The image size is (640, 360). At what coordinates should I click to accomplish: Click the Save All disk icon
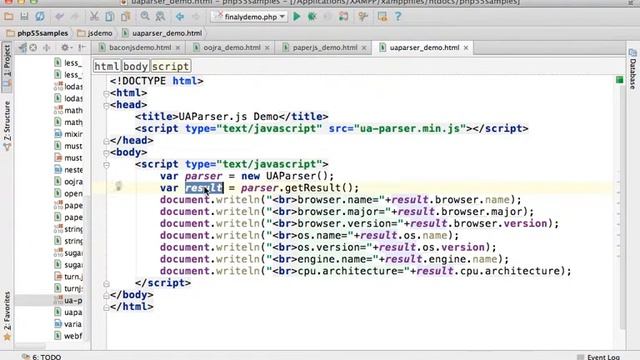click(24, 17)
